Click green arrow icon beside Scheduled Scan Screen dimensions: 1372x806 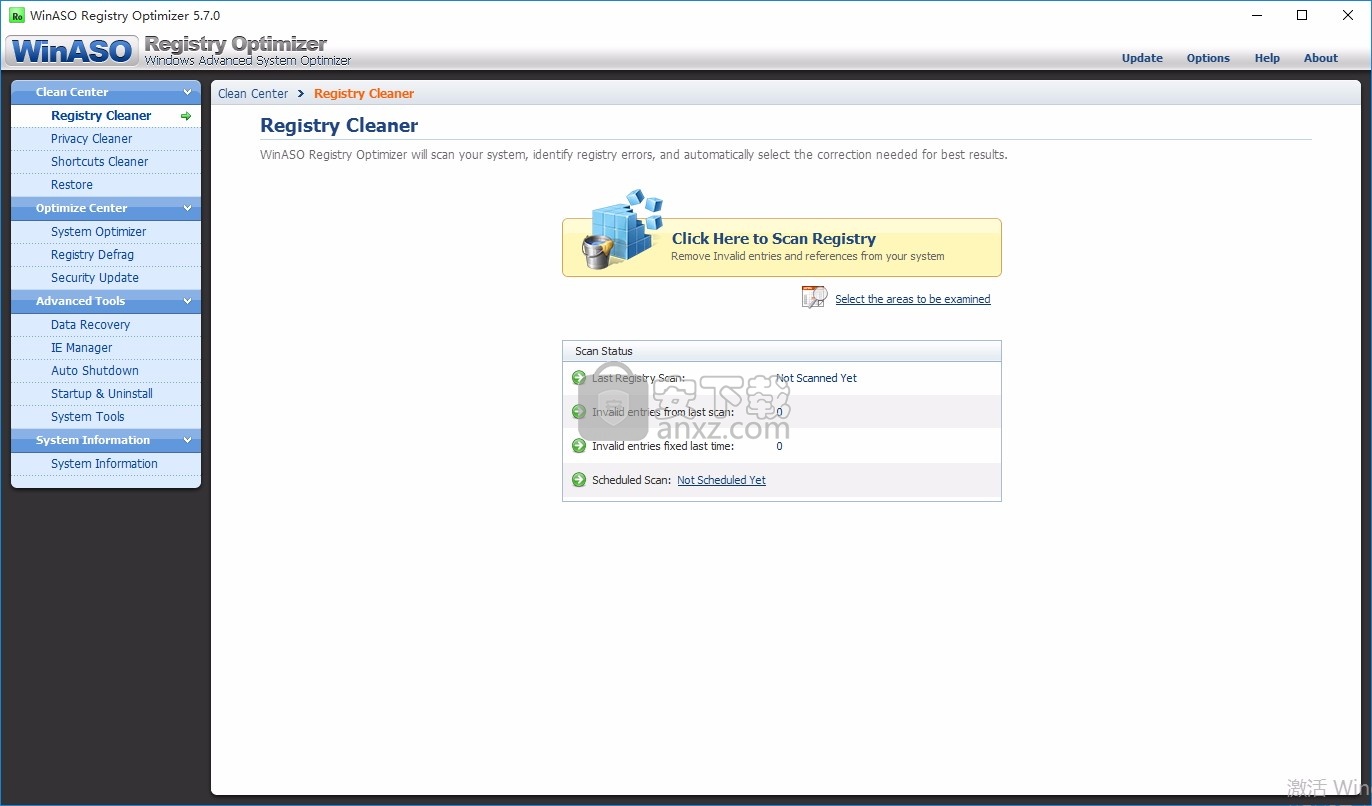(579, 480)
